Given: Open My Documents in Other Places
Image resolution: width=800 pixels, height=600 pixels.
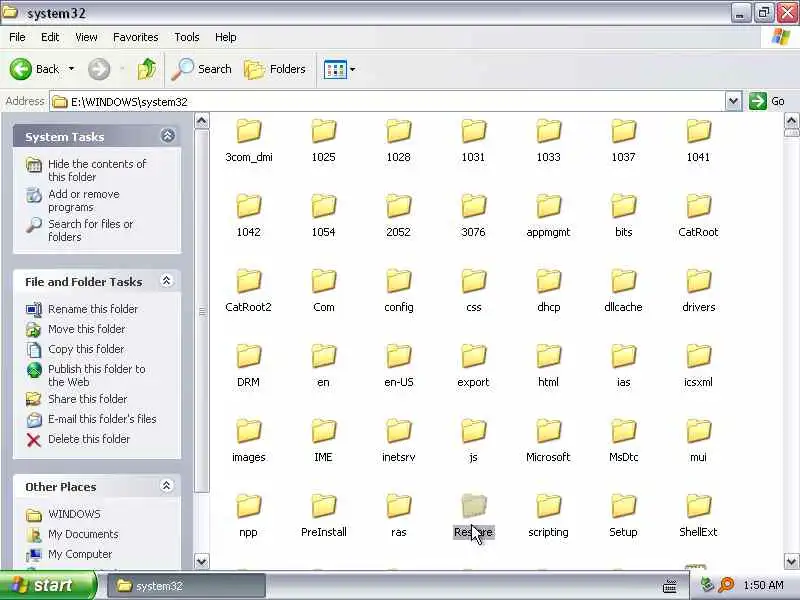Looking at the screenshot, I should point(83,534).
